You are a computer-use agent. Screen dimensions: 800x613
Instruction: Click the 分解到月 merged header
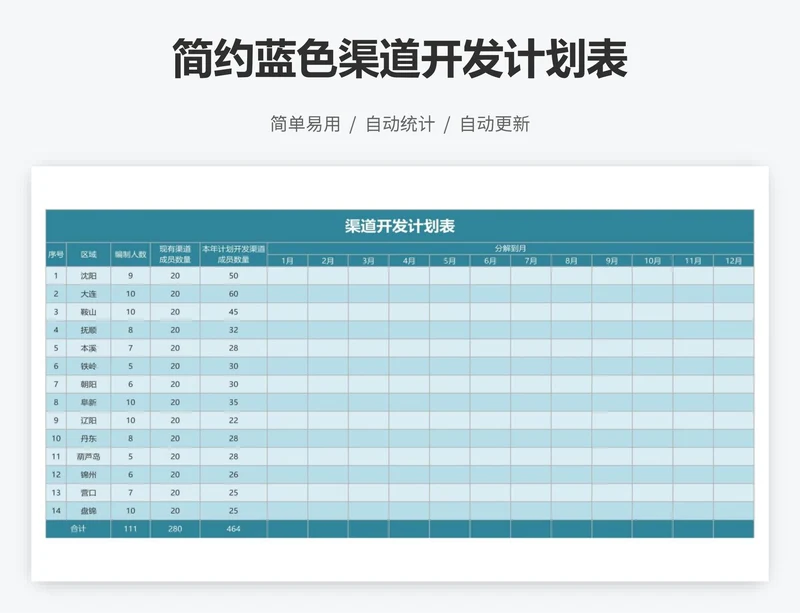click(510, 249)
